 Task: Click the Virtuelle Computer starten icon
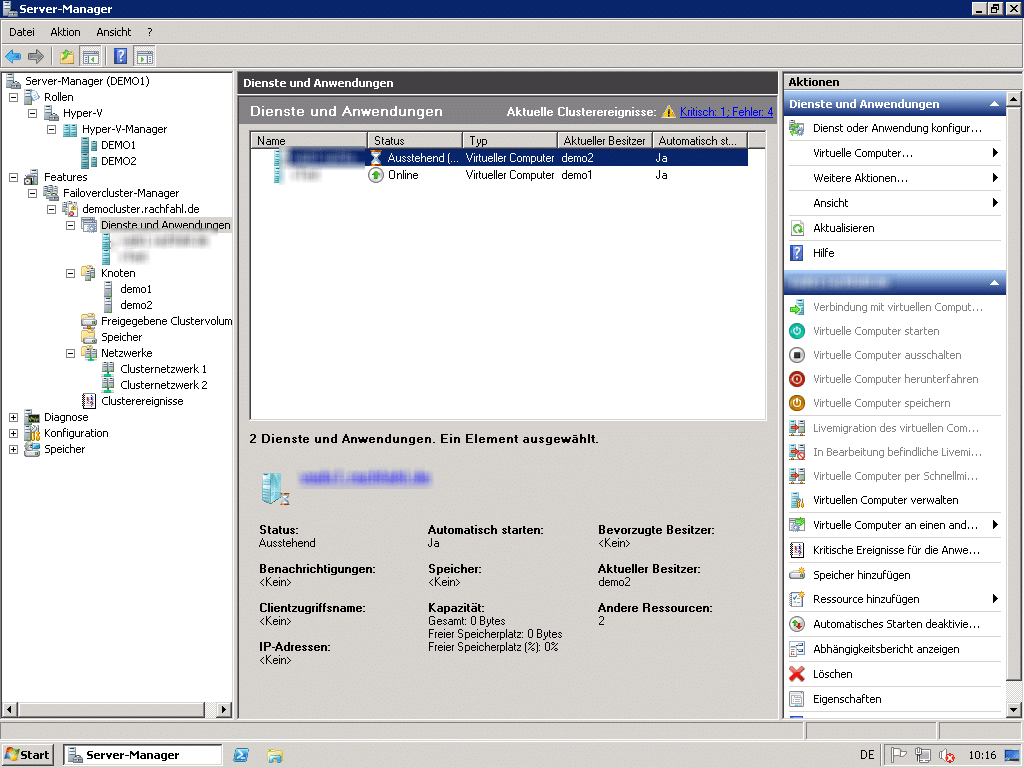coord(797,331)
